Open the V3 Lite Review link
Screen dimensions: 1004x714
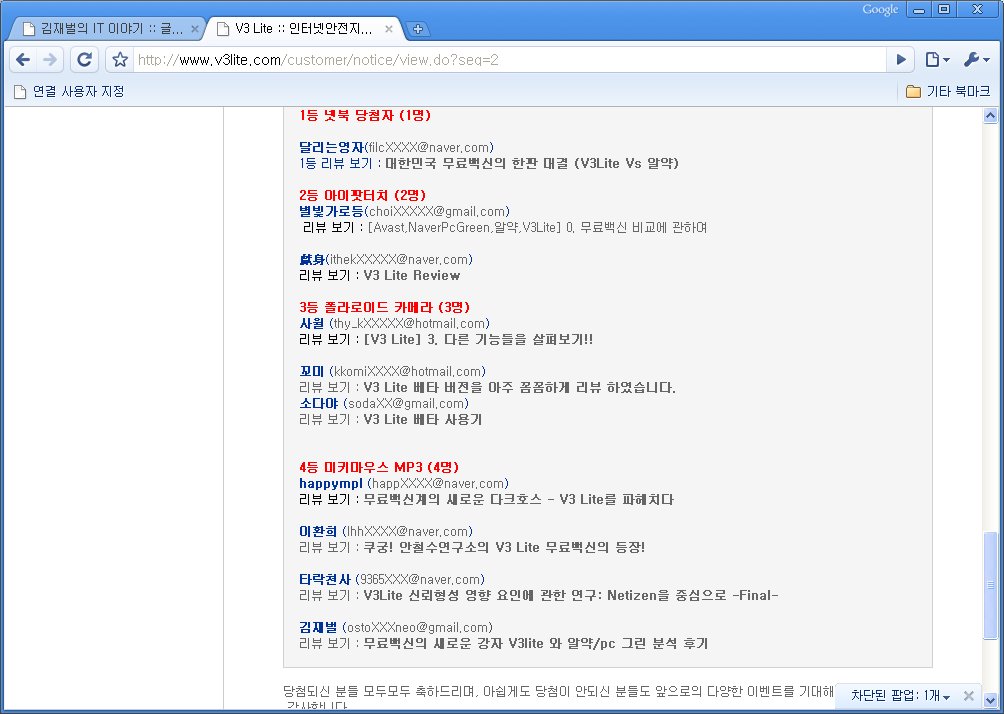(x=412, y=275)
